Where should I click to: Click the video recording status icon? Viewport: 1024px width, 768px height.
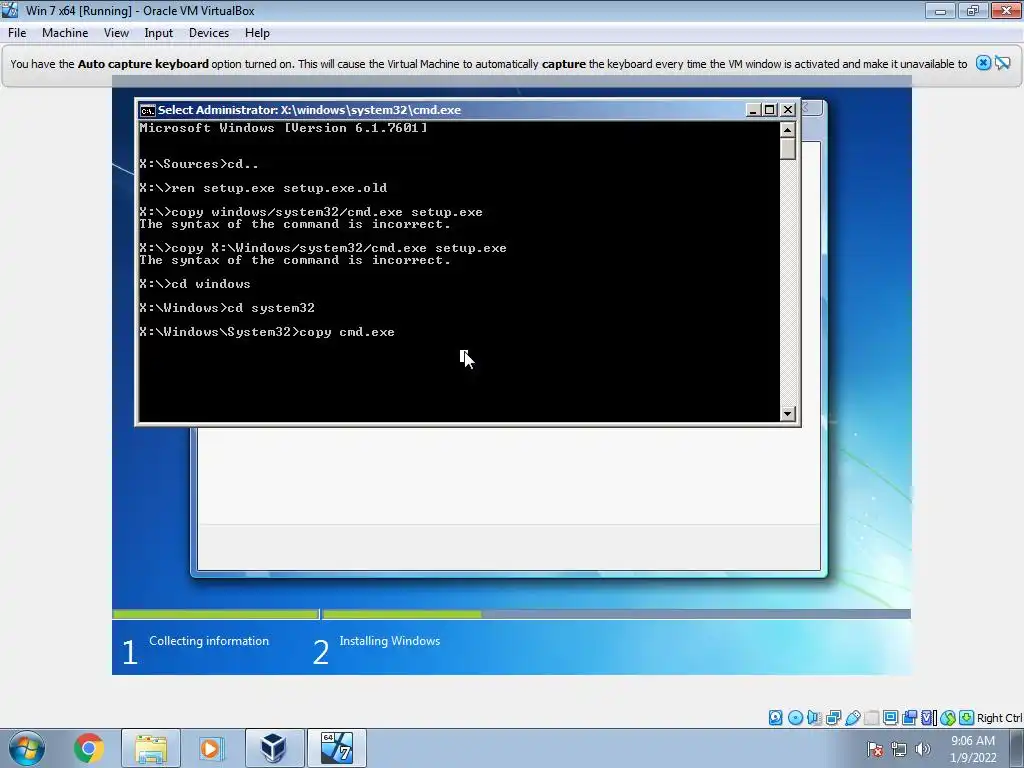point(909,718)
